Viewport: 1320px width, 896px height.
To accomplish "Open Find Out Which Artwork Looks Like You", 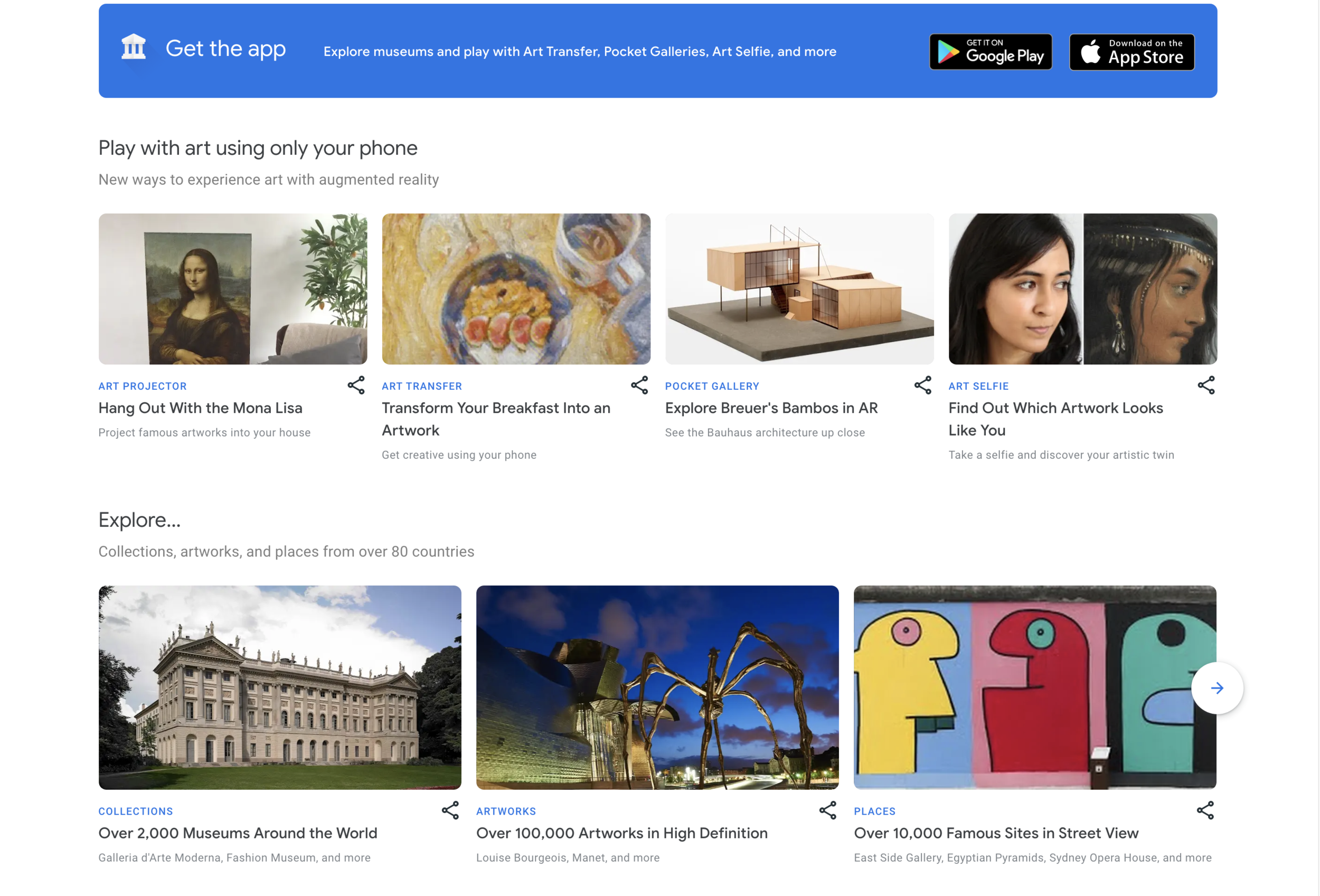I will tap(1056, 419).
